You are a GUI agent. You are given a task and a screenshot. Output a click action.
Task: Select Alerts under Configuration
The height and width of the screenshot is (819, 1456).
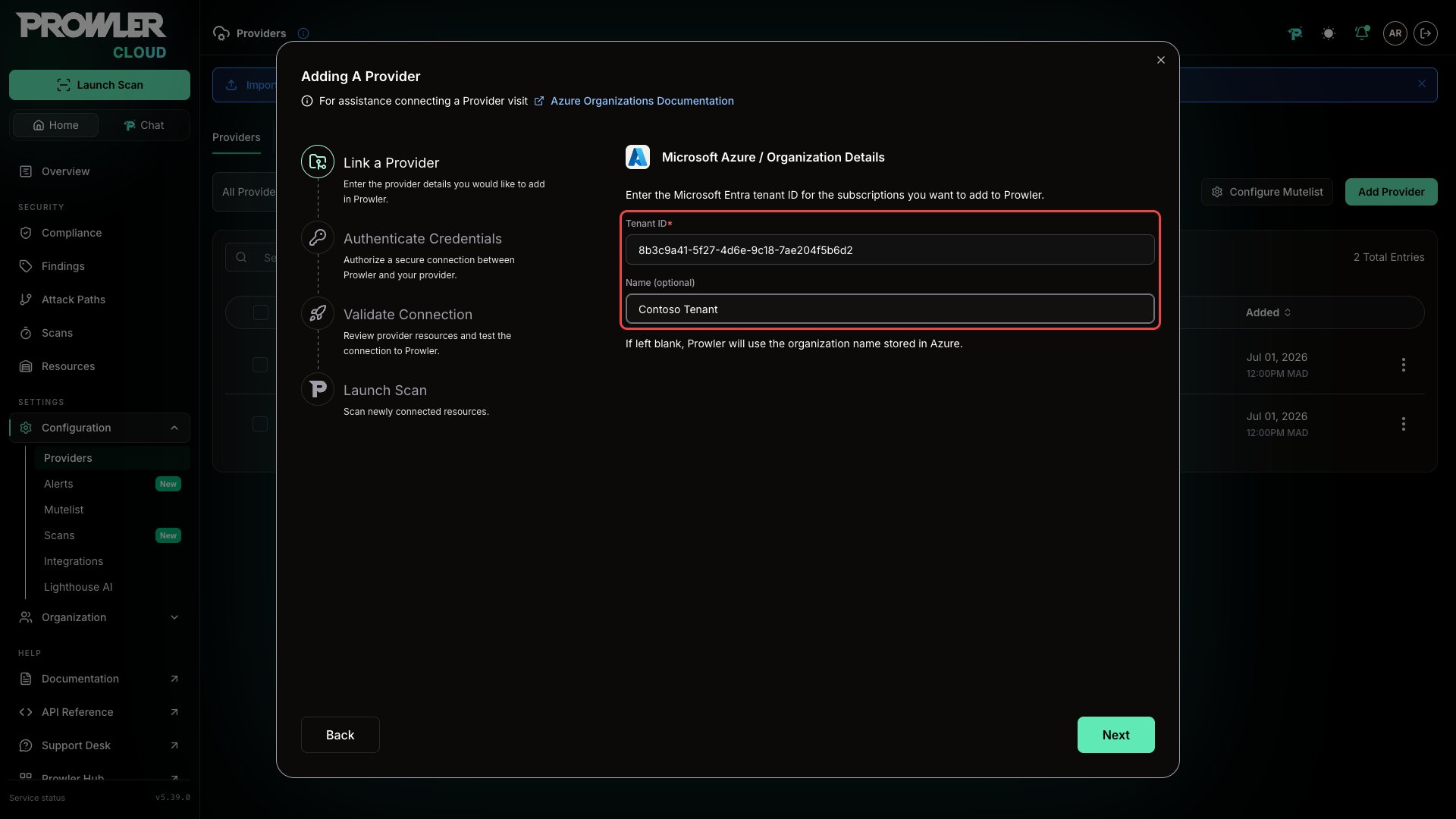(x=112, y=484)
